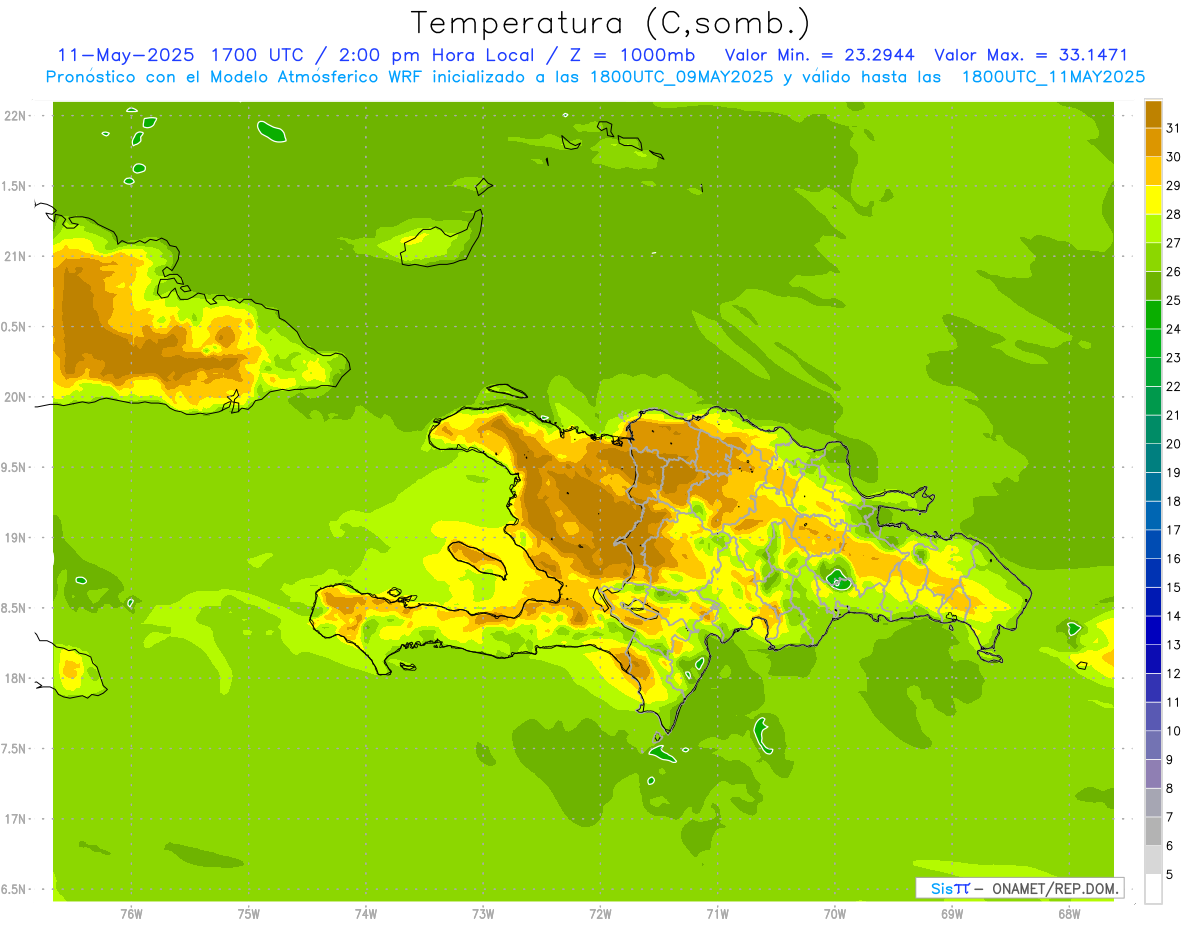
Task: Click the '1700 UTC' time text
Action: click(x=257, y=55)
